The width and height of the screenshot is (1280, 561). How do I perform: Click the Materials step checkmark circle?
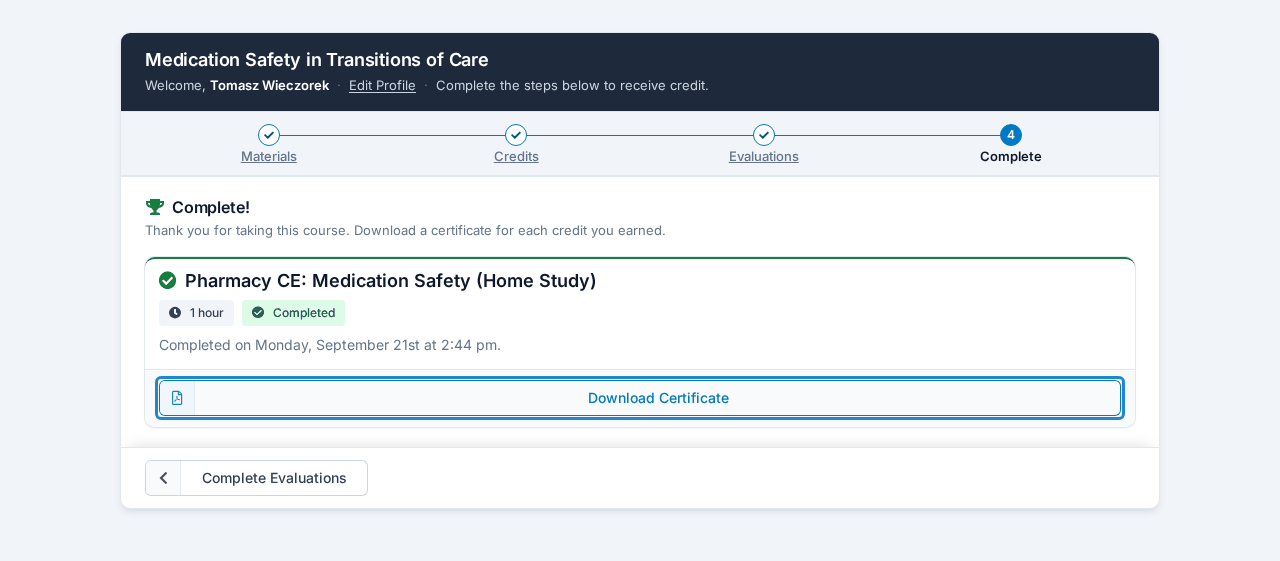(269, 135)
